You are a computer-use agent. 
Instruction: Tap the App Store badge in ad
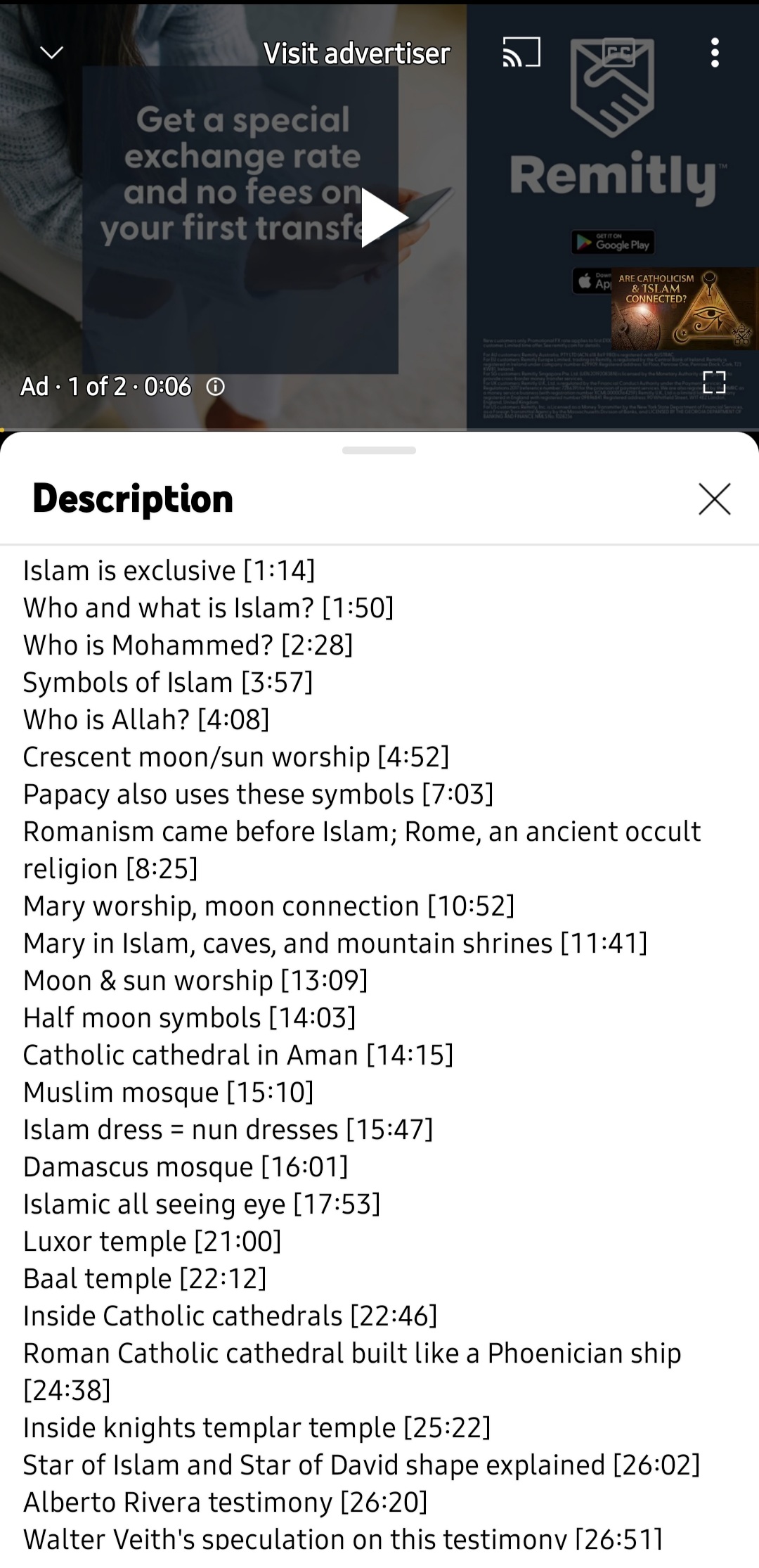tap(592, 281)
